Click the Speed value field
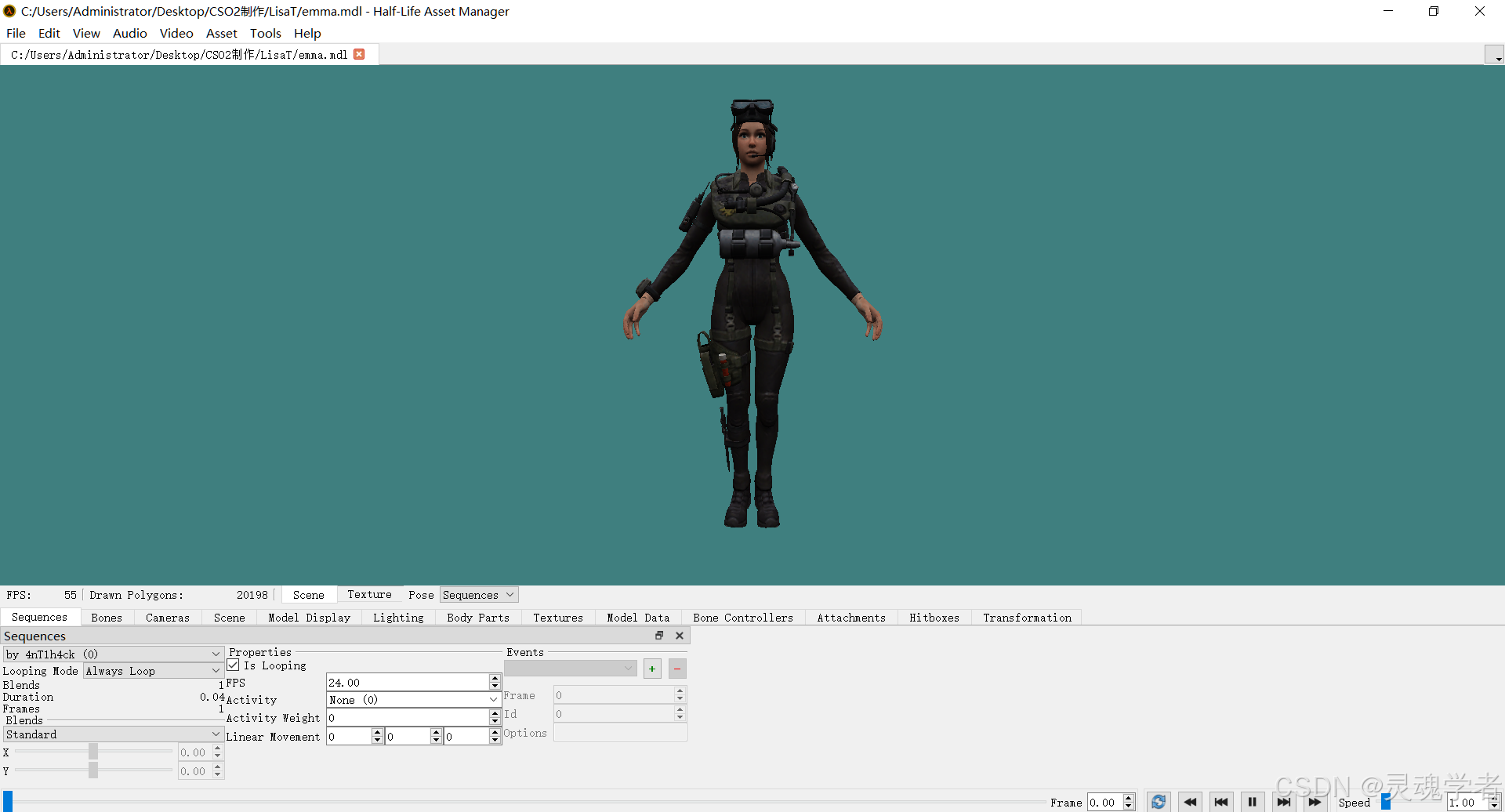 pyautogui.click(x=1467, y=802)
